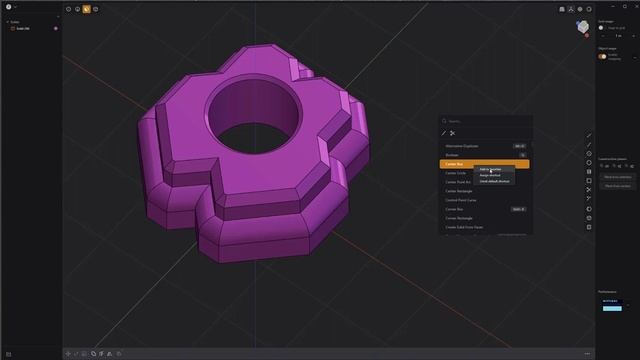The width and height of the screenshot is (640, 360).
Task: Select solid selection mode icon
Action: tap(96, 9)
